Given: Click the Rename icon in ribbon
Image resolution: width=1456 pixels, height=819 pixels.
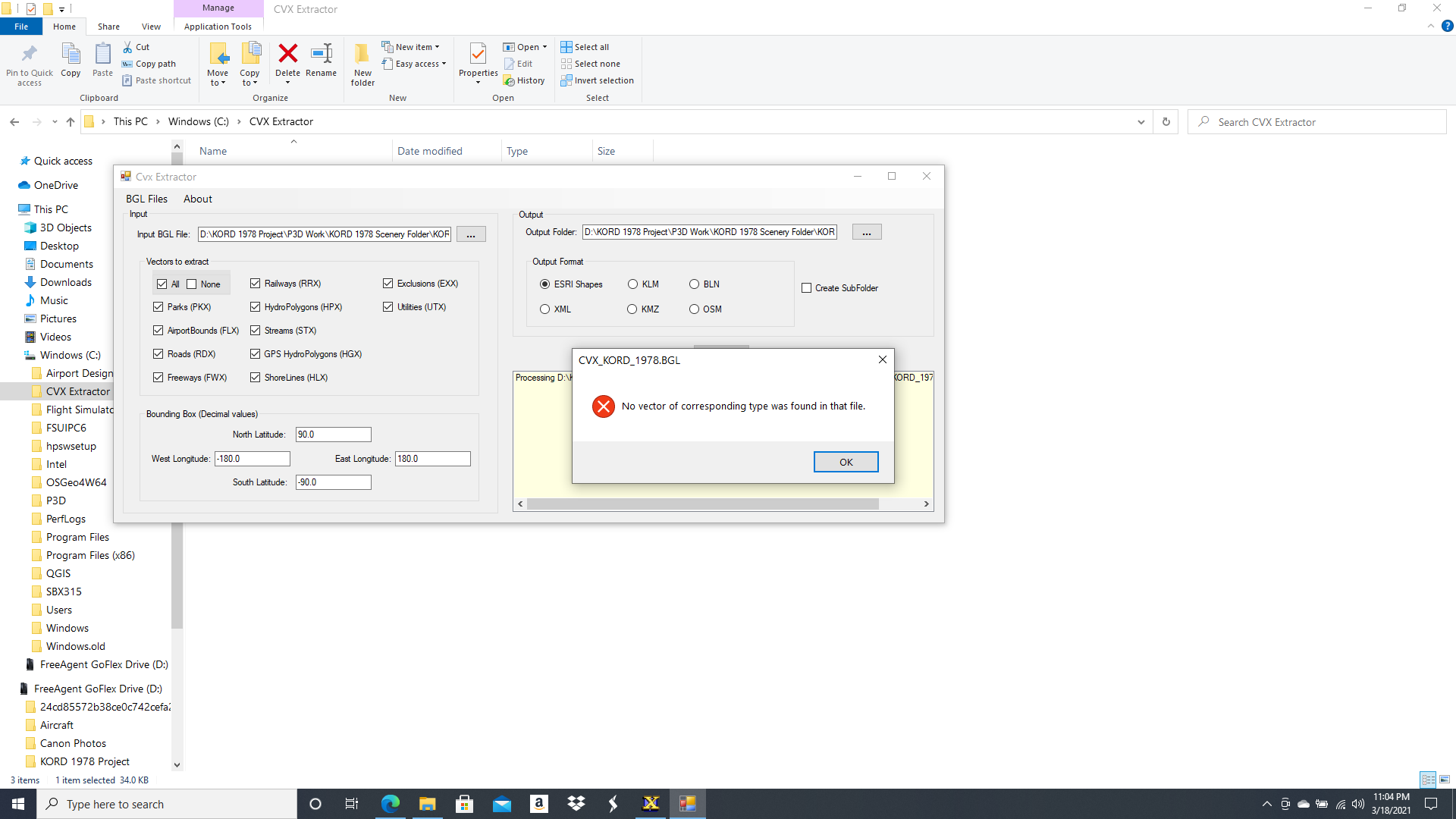Looking at the screenshot, I should (321, 55).
